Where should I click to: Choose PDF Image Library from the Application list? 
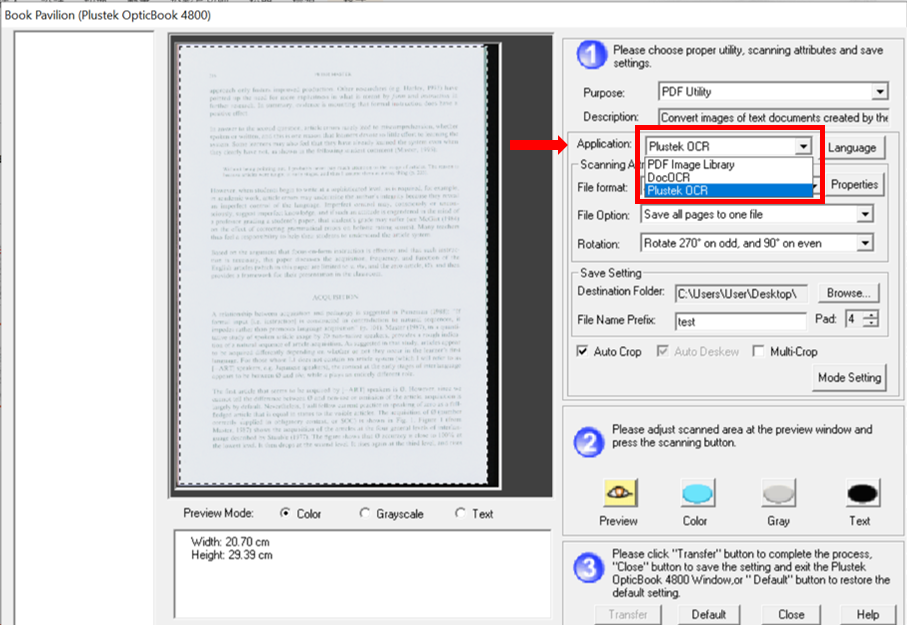691,165
